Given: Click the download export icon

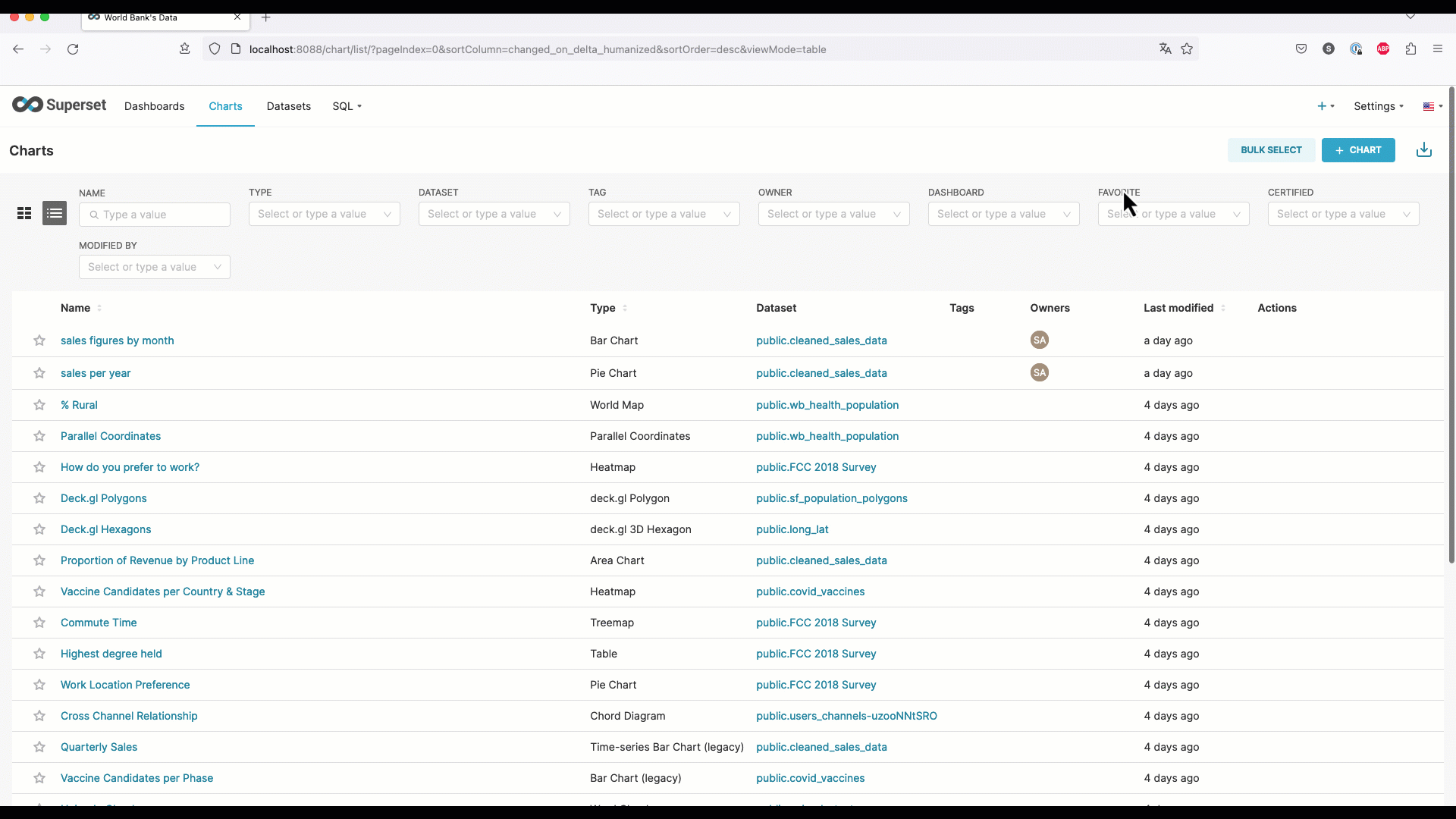Looking at the screenshot, I should [1424, 150].
